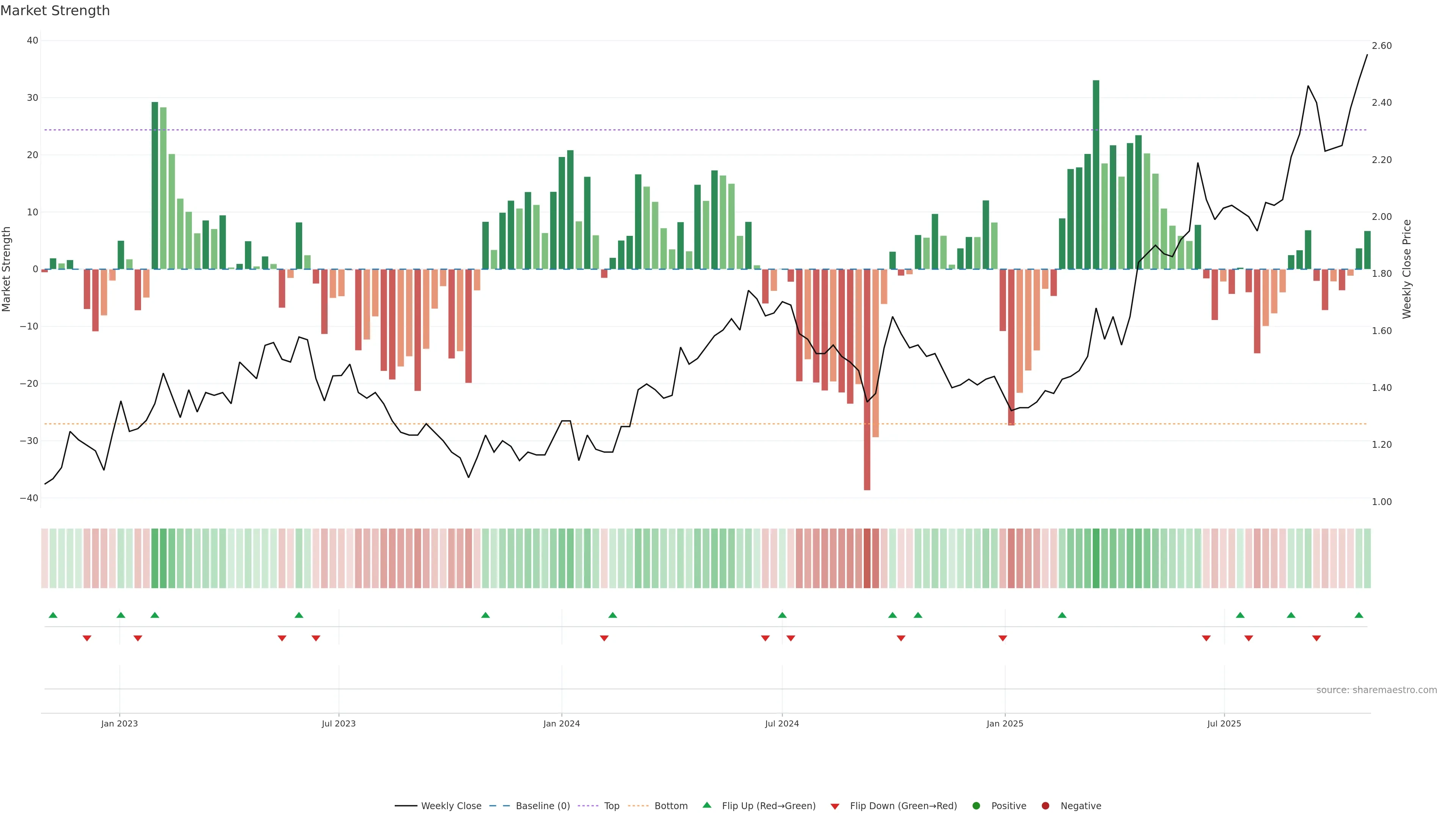Screen dimensions: 1456x819
Task: Click the Jul 2025 axis label
Action: (x=1224, y=723)
